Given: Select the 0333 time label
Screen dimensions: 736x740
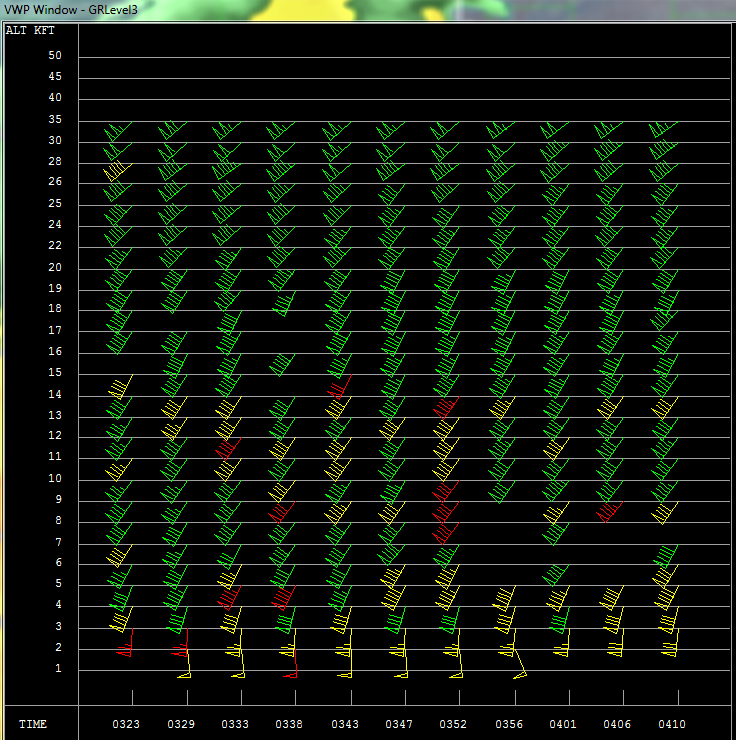Looking at the screenshot, I should 235,724.
